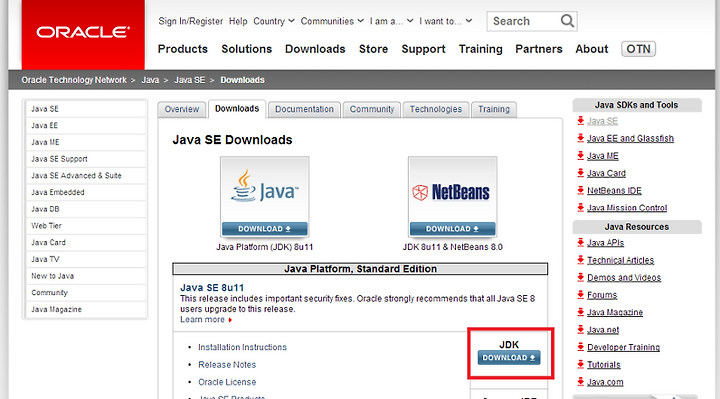The height and width of the screenshot is (399, 720).
Task: Open Installation Instructions link
Action: (242, 347)
